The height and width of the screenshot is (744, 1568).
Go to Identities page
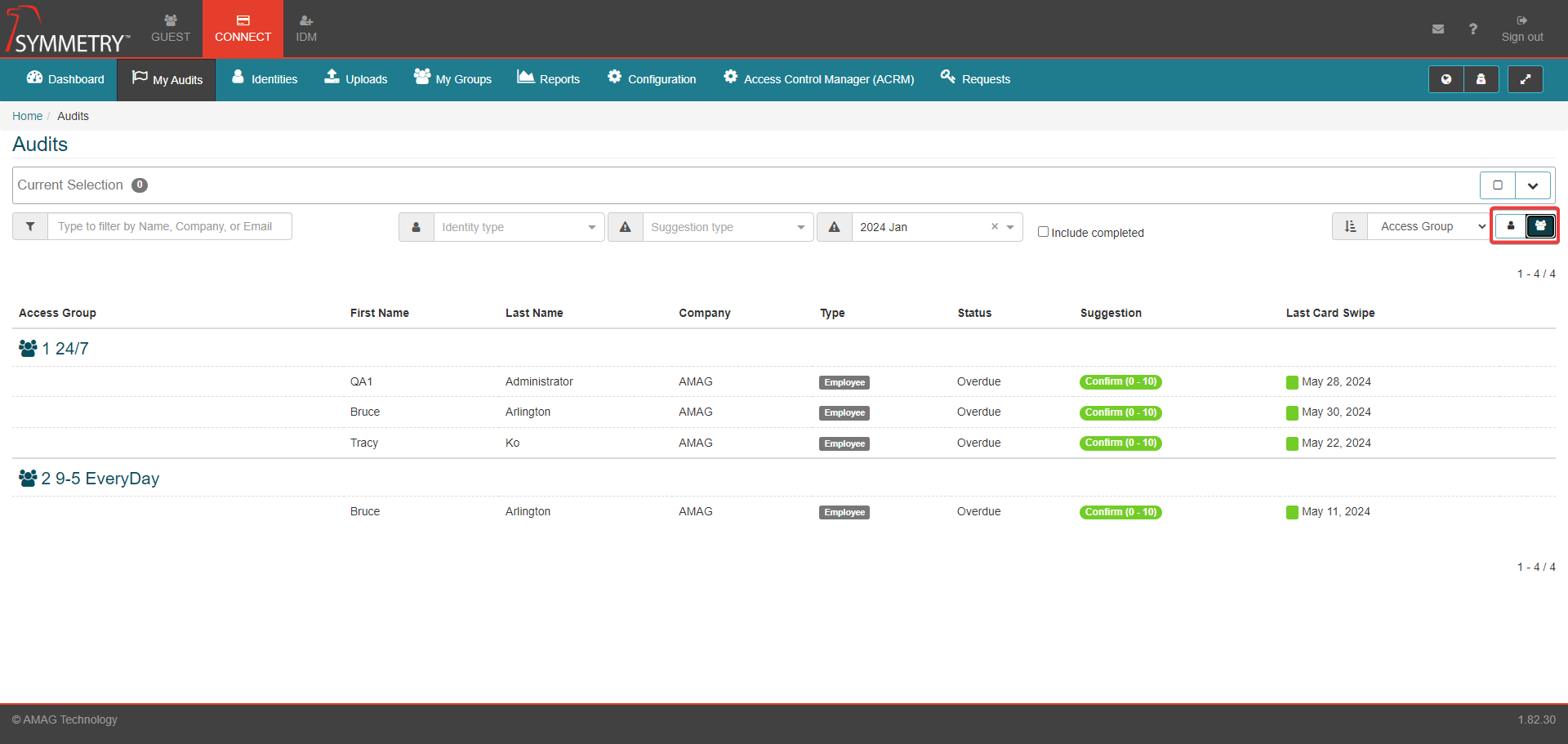[265, 79]
